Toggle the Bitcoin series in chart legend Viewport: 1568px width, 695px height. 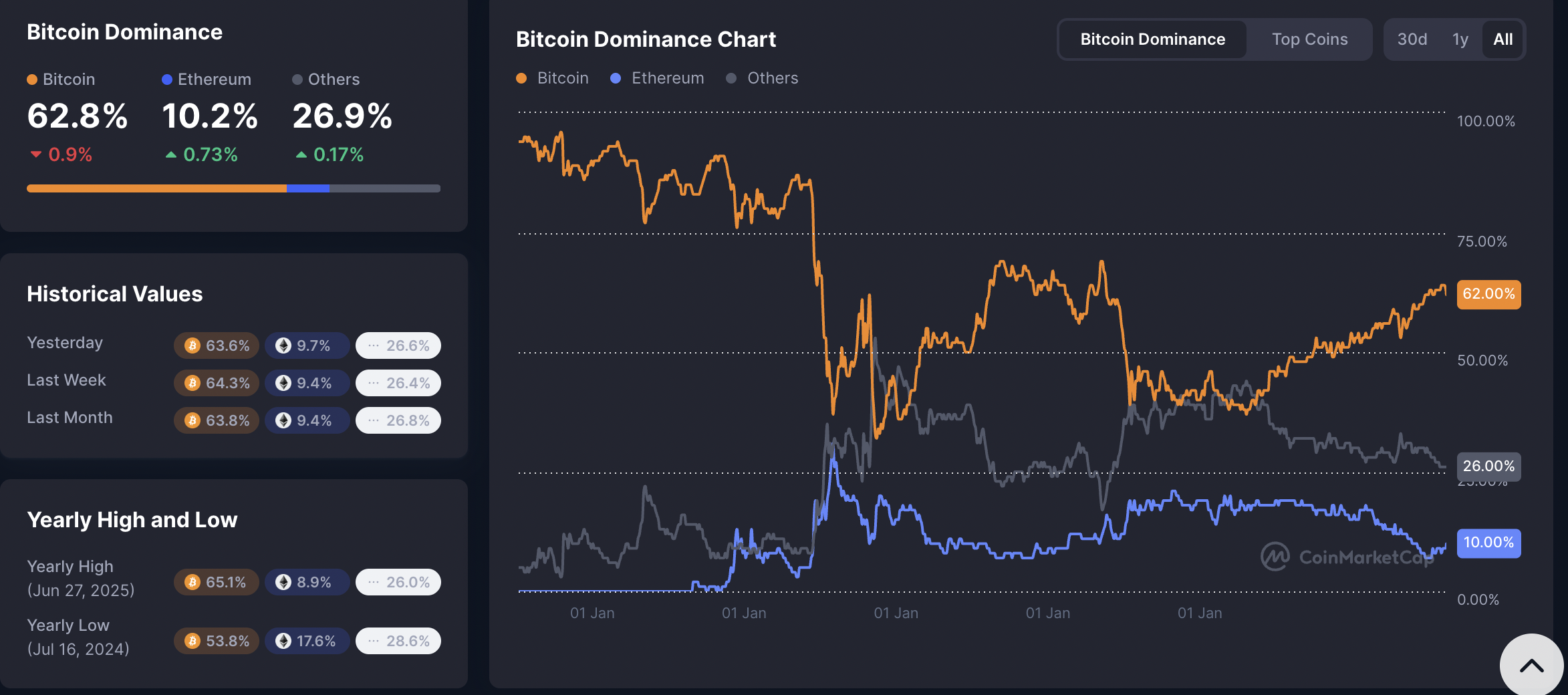point(553,78)
